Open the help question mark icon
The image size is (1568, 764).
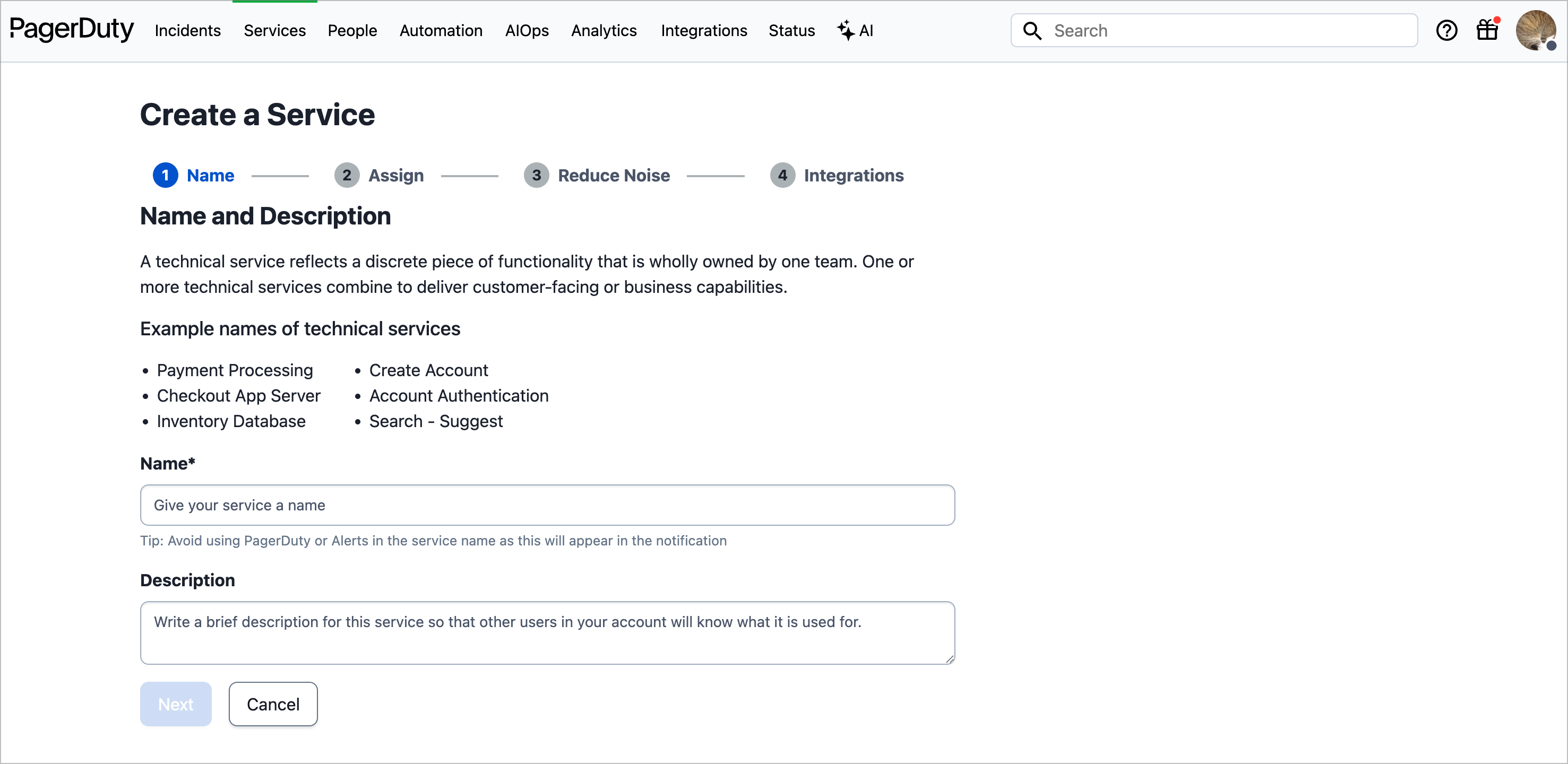tap(1446, 30)
